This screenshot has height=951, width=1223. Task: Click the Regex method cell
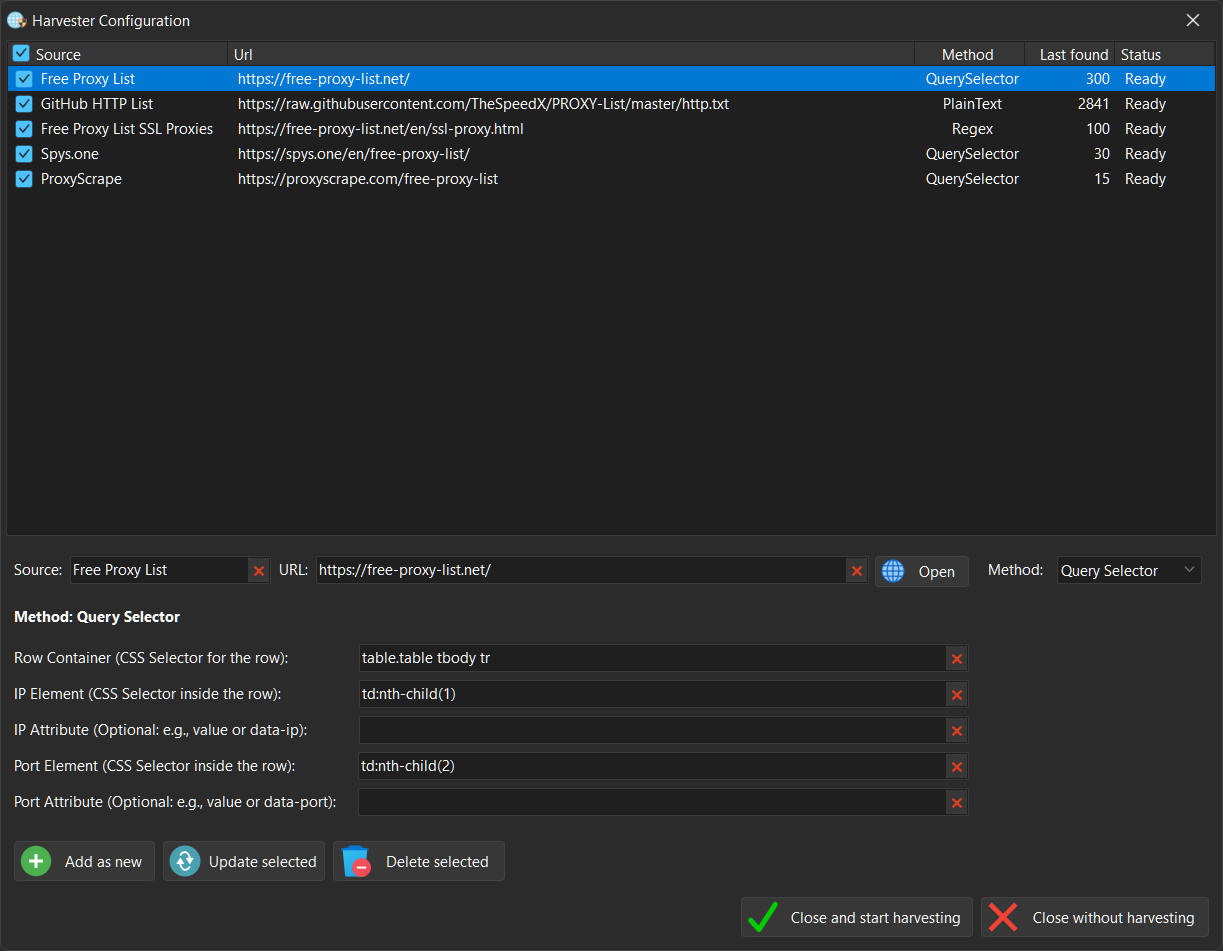point(972,129)
